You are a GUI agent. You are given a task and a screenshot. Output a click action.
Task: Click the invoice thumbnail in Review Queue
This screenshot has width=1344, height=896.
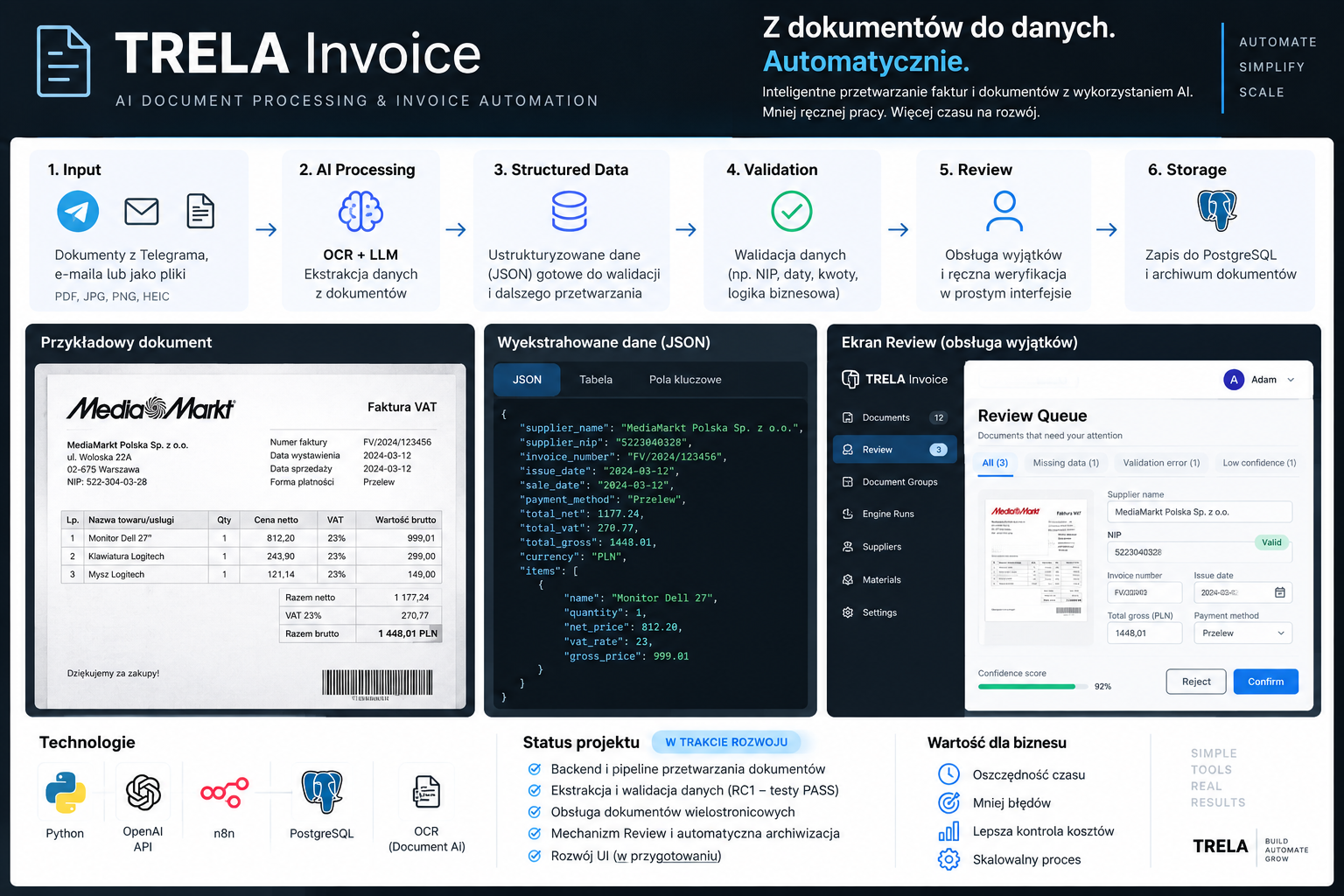tap(1037, 561)
